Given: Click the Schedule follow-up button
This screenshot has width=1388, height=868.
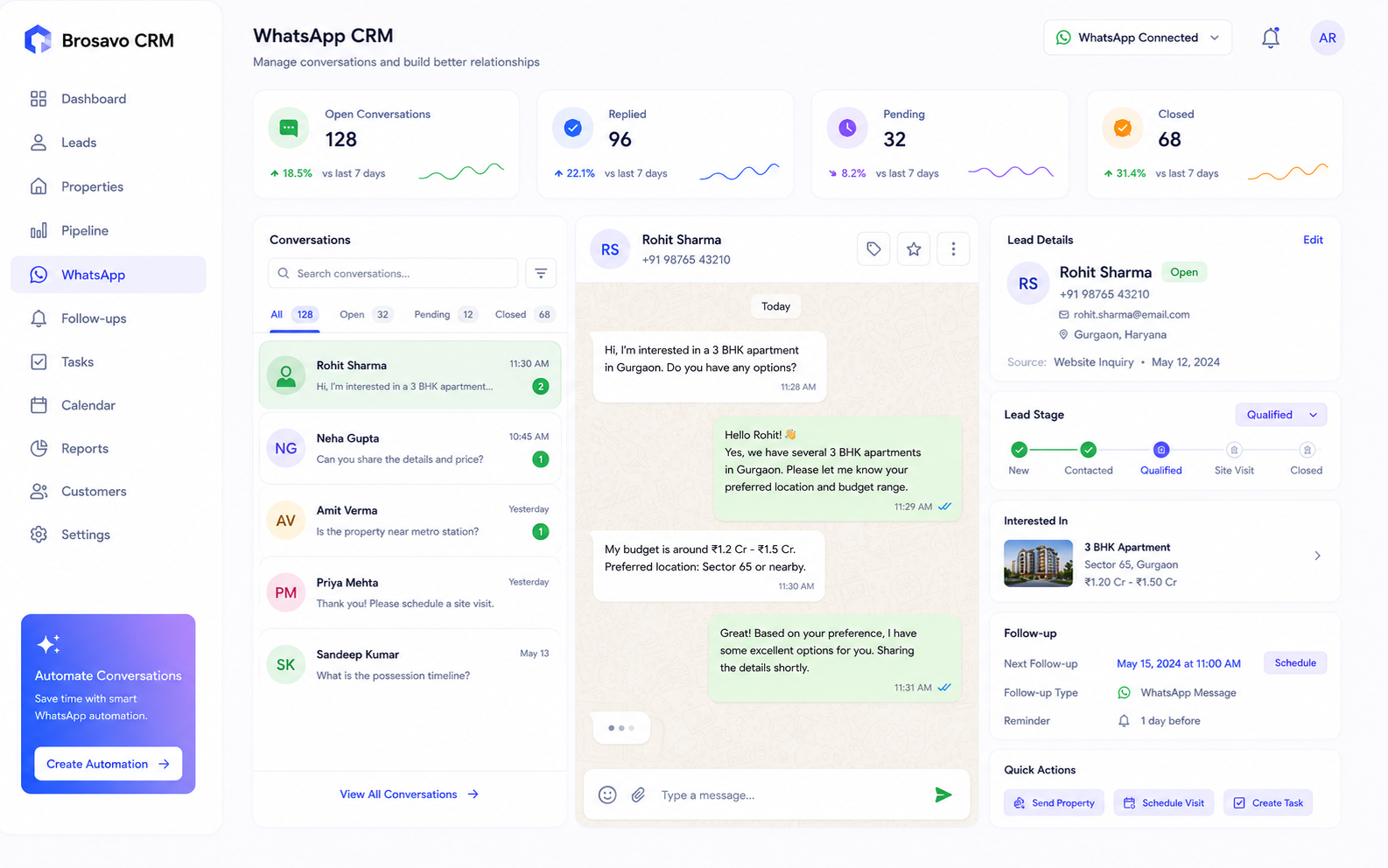Looking at the screenshot, I should pyautogui.click(x=1295, y=663).
